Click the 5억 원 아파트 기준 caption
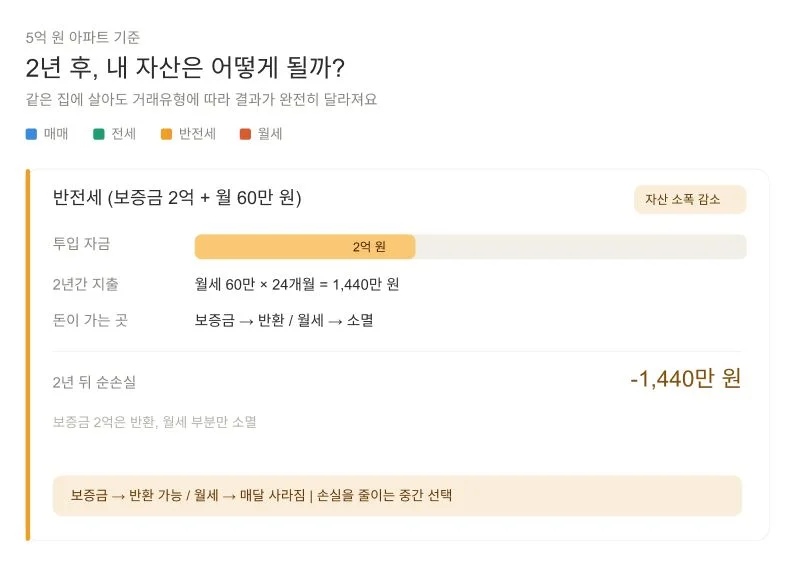Screen dimensions: 793x562 (x=83, y=37)
